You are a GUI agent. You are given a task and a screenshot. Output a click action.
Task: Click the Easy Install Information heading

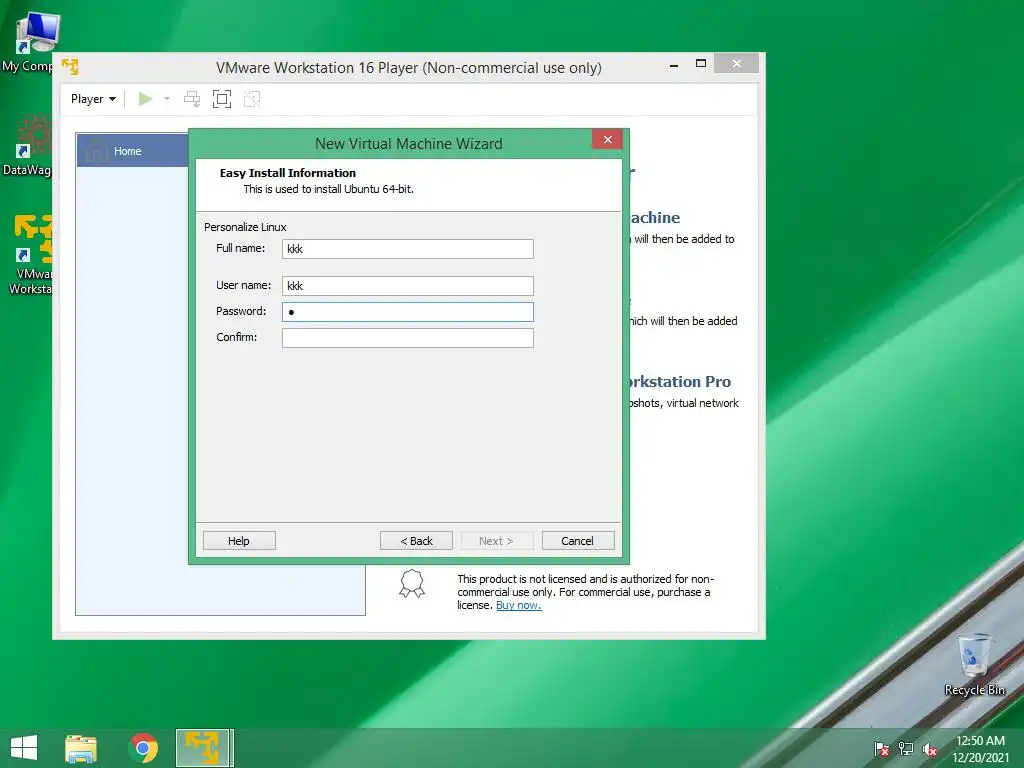tap(288, 173)
